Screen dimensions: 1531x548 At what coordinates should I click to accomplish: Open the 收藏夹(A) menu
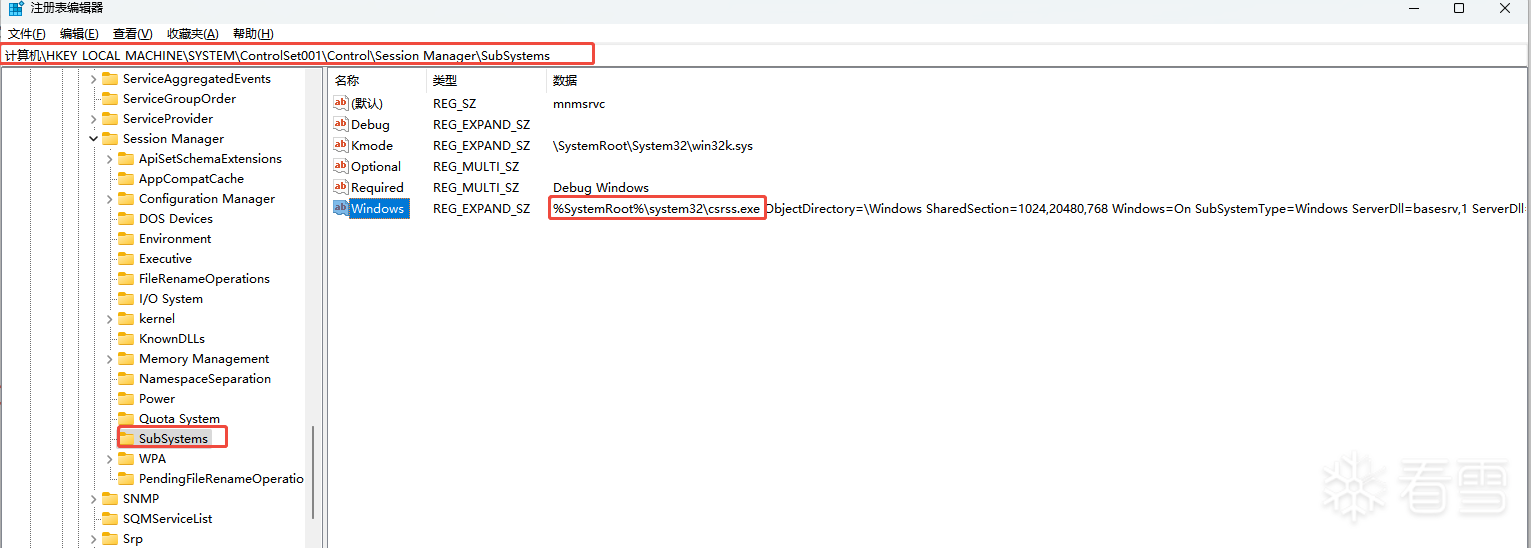click(x=193, y=34)
